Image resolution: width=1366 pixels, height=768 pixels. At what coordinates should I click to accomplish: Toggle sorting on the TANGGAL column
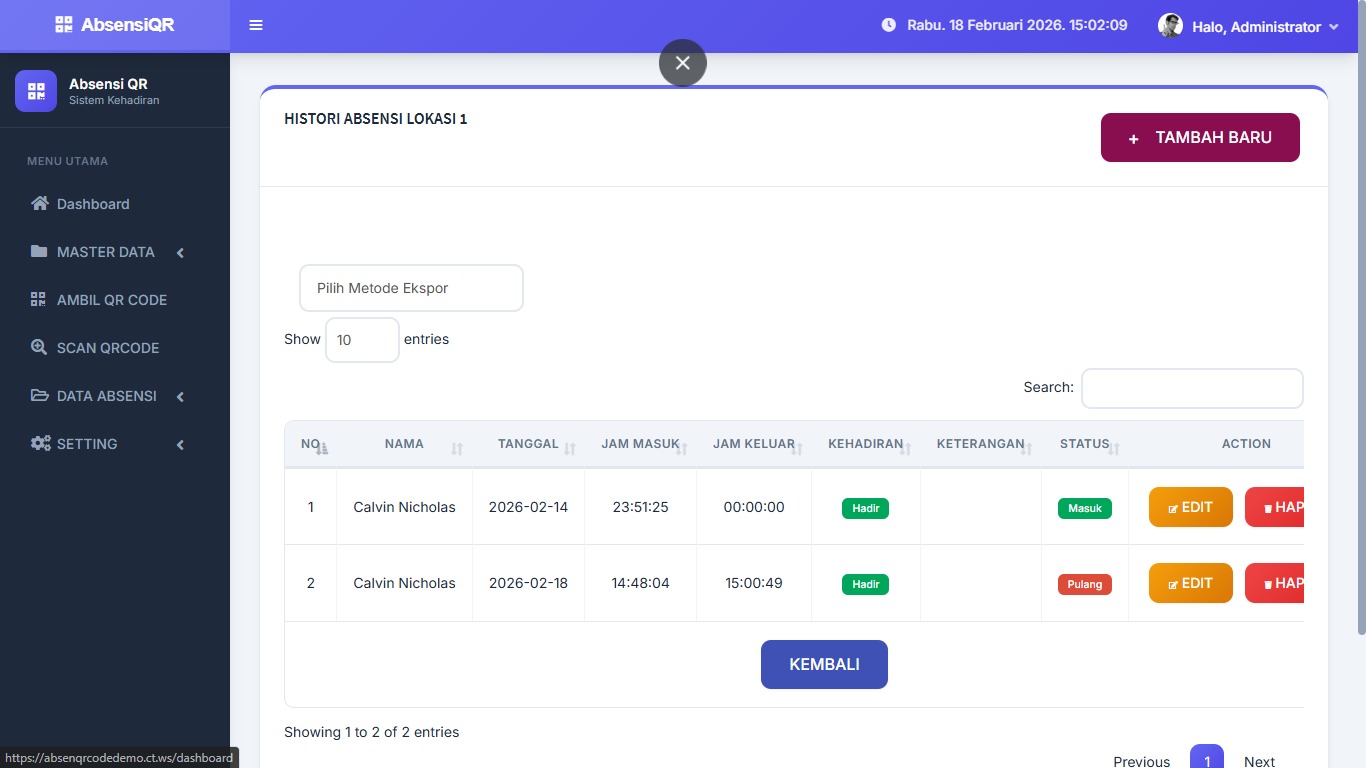pos(528,444)
